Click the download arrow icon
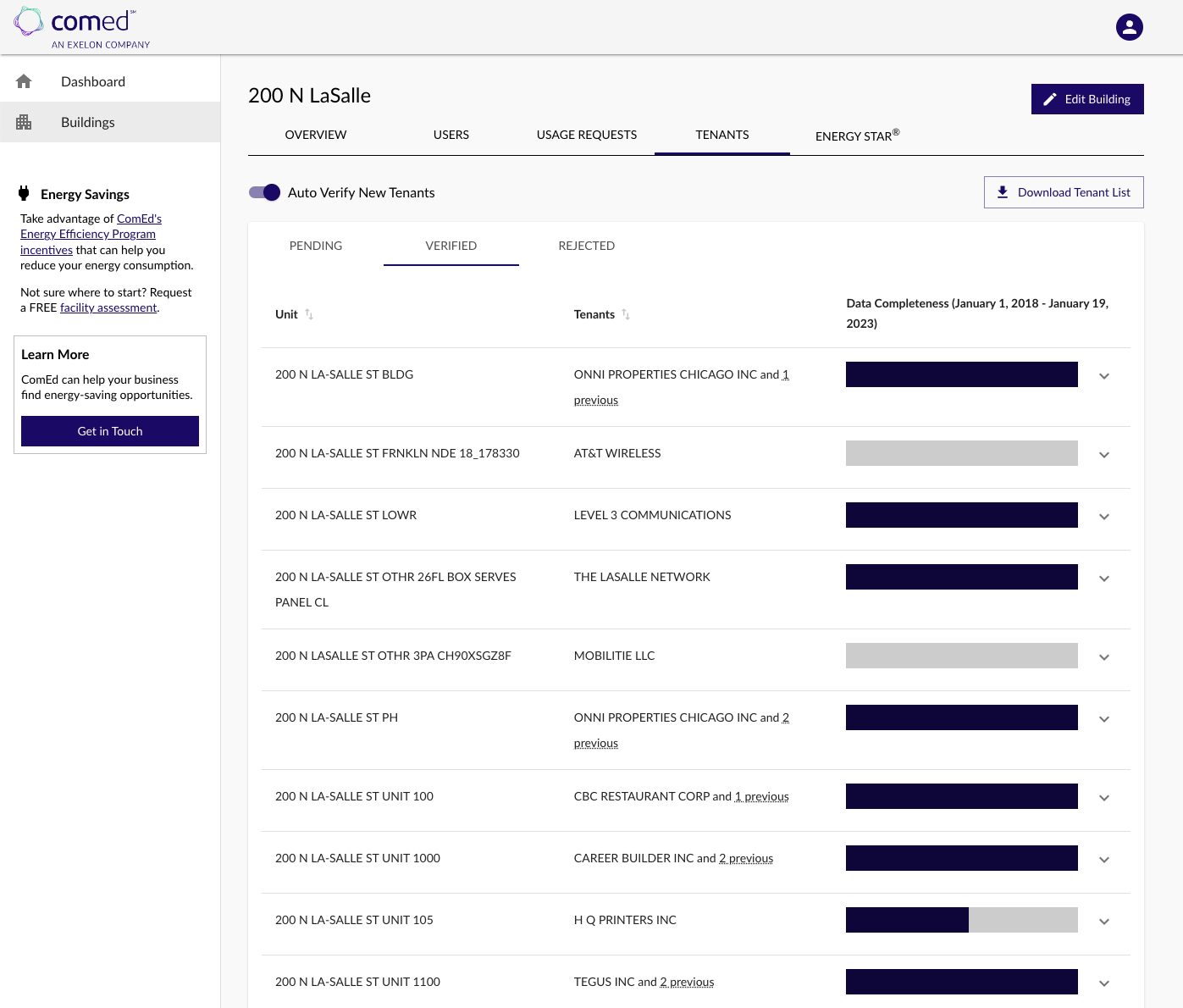The height and width of the screenshot is (1008, 1183). [x=1003, y=192]
